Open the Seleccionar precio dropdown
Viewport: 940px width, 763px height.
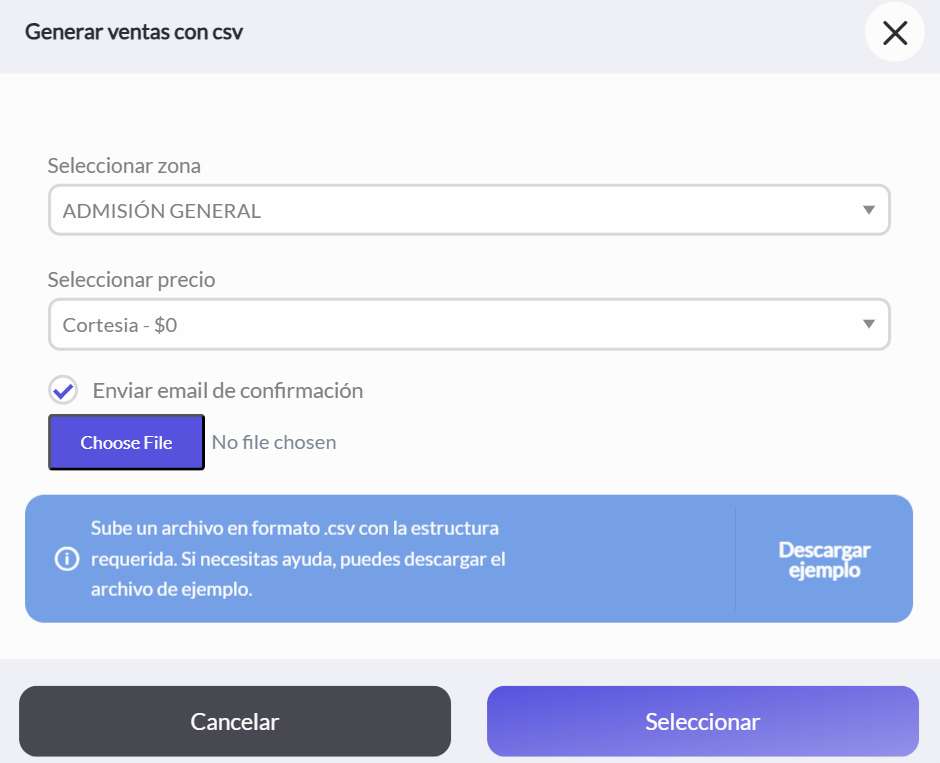pyautogui.click(x=469, y=324)
